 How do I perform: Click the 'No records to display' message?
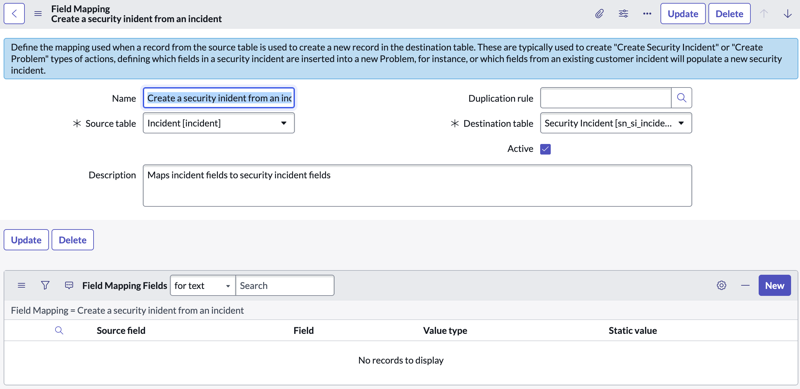[x=401, y=360]
